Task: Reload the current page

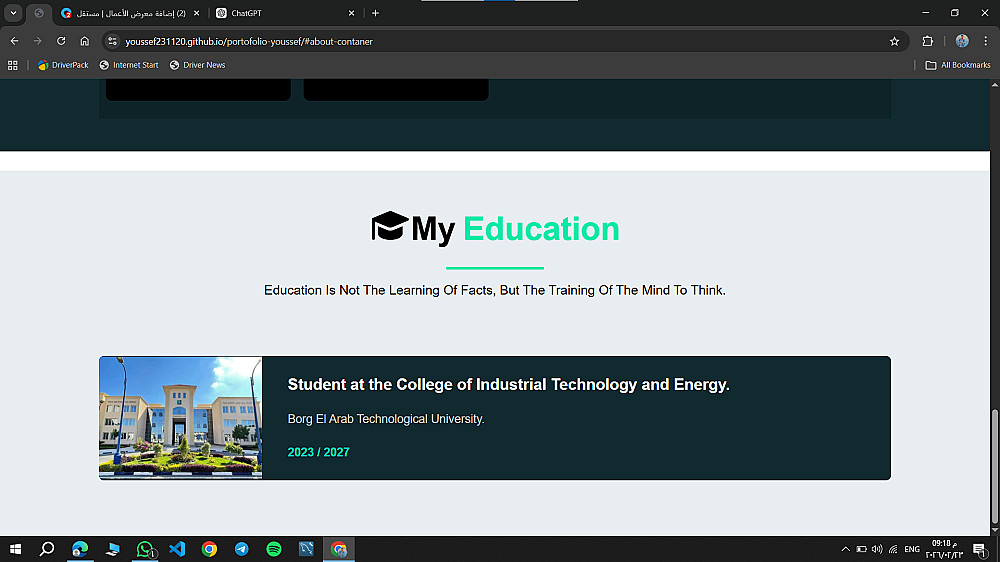Action: 61,41
